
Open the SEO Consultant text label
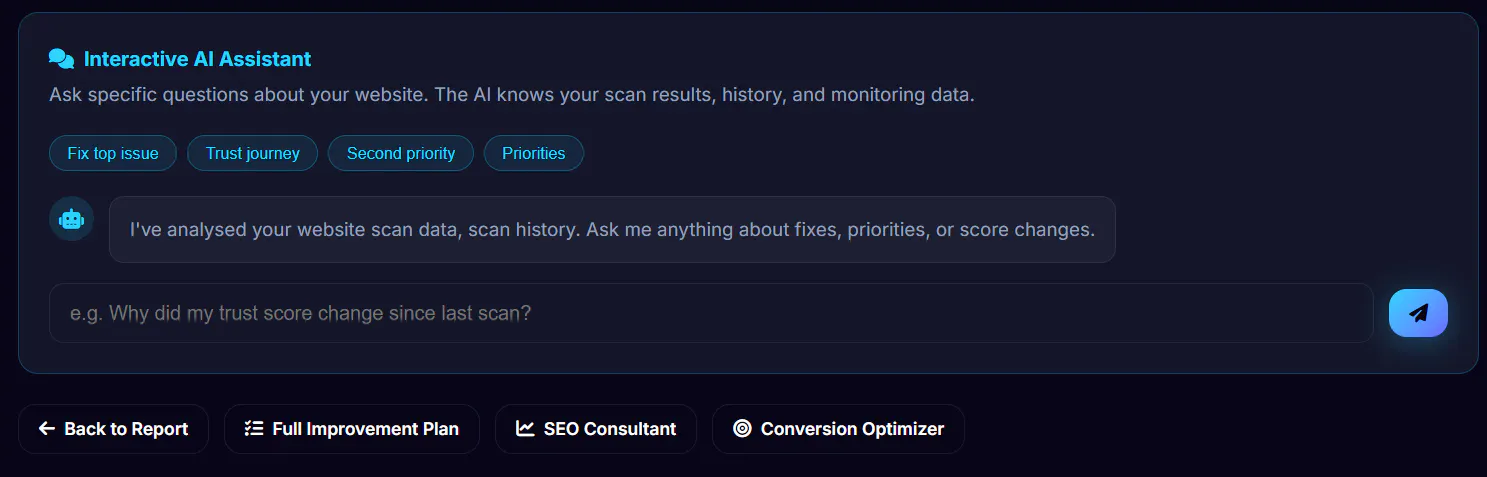pyautogui.click(x=610, y=429)
